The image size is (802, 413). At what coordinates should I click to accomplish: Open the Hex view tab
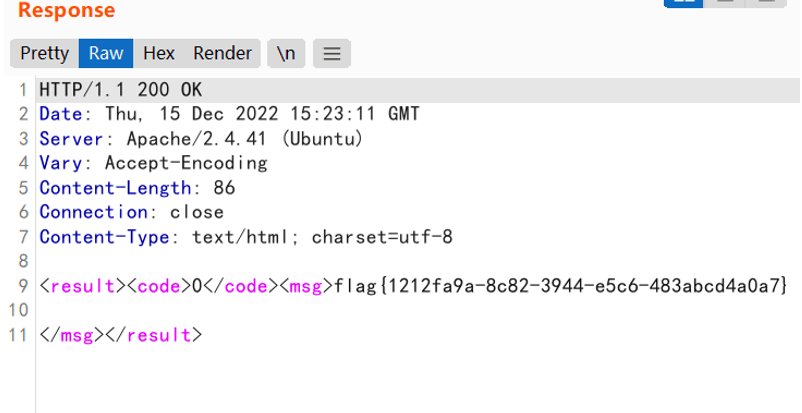point(159,53)
